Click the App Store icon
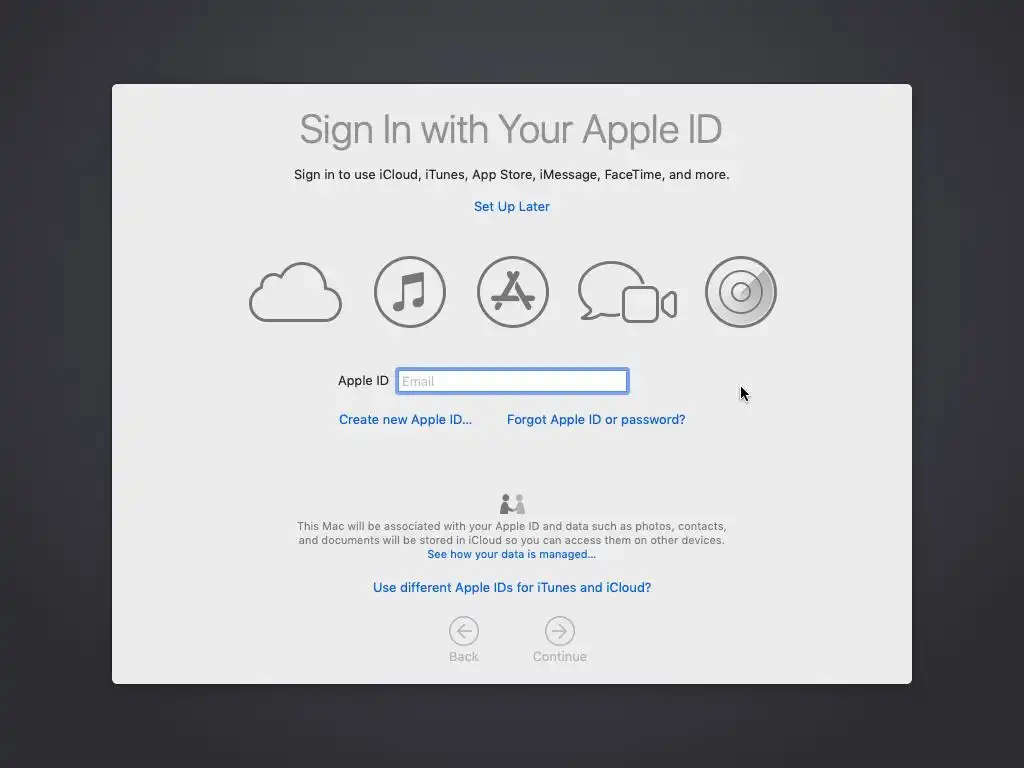The image size is (1024, 768). click(513, 292)
